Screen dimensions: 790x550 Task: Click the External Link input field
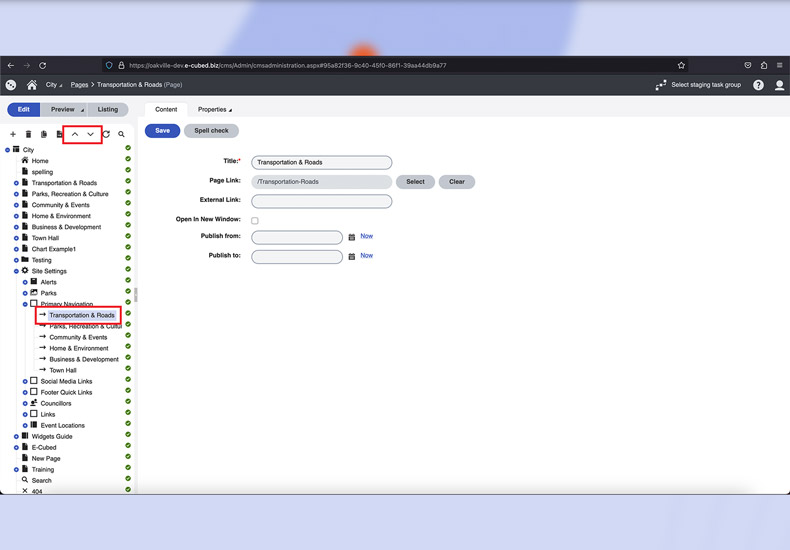[321, 201]
